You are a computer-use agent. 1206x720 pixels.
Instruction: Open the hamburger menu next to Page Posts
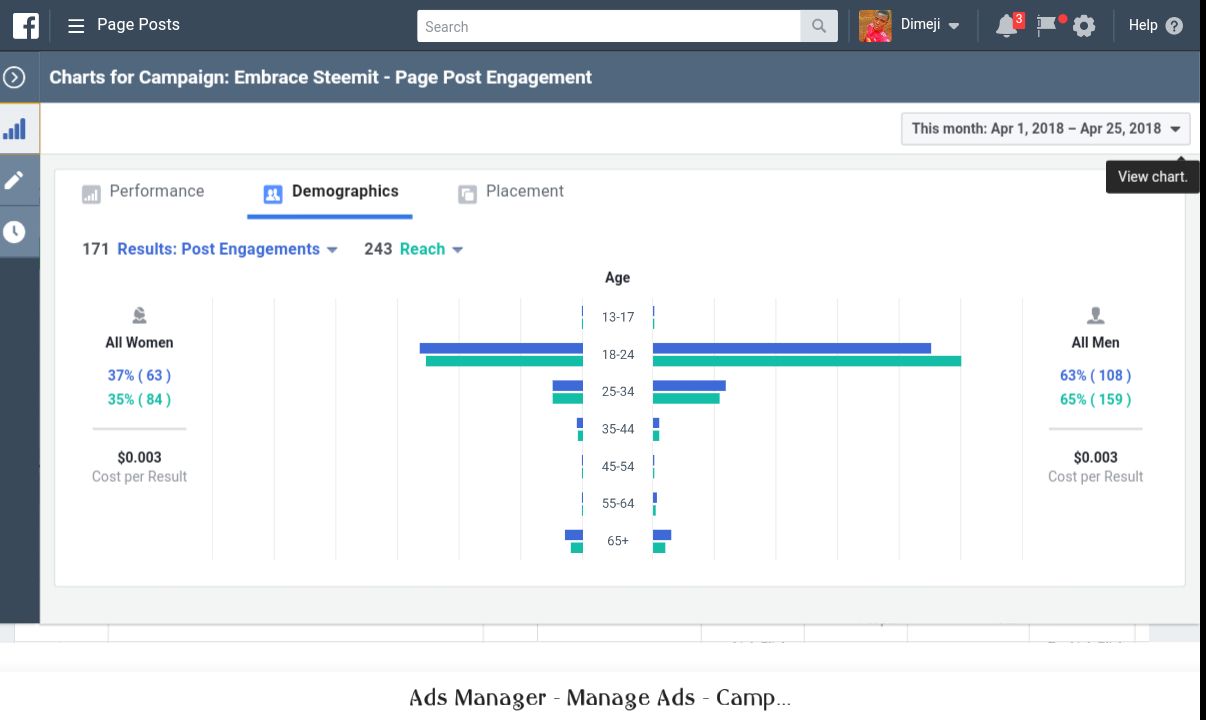coord(76,26)
